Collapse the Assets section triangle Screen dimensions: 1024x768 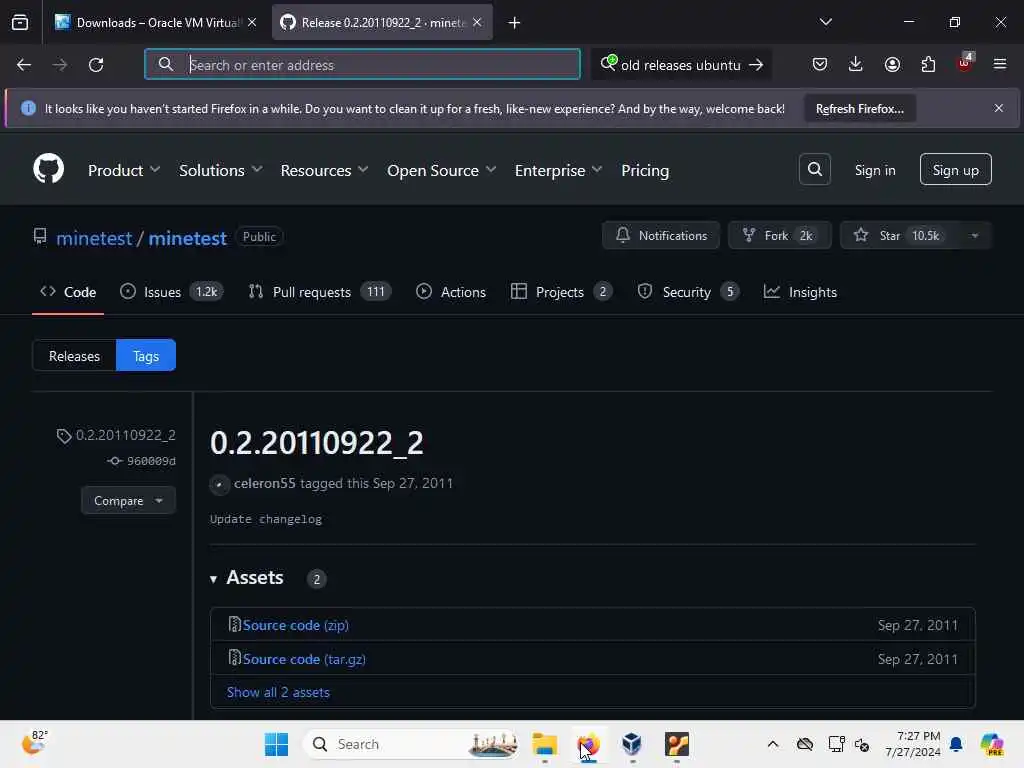point(214,579)
